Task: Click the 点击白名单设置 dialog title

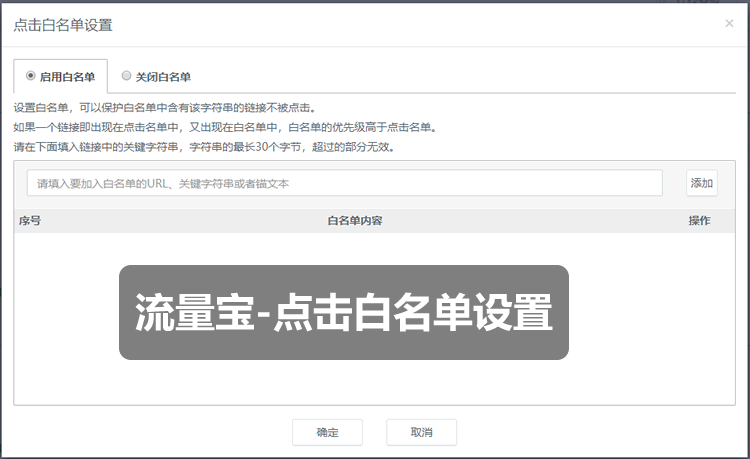Action: tap(63, 25)
